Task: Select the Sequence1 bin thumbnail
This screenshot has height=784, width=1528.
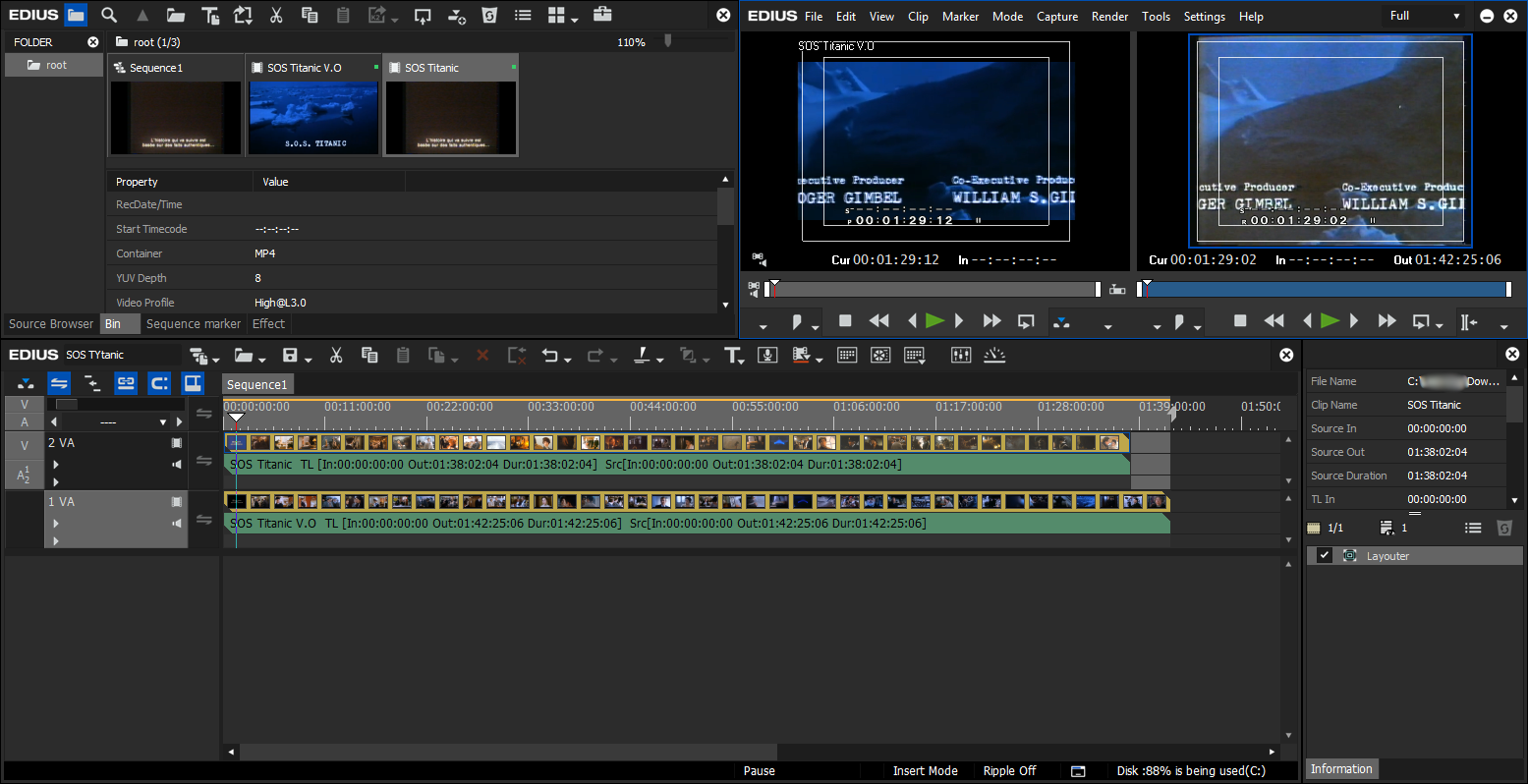Action: coord(176,106)
